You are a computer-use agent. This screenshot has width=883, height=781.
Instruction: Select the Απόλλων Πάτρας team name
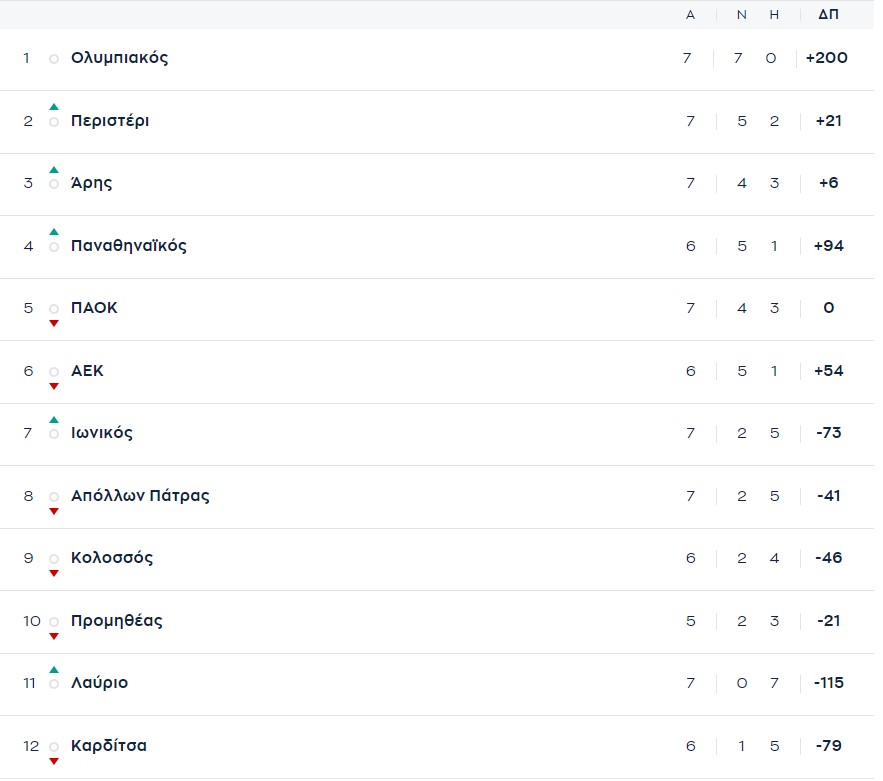pyautogui.click(x=140, y=496)
